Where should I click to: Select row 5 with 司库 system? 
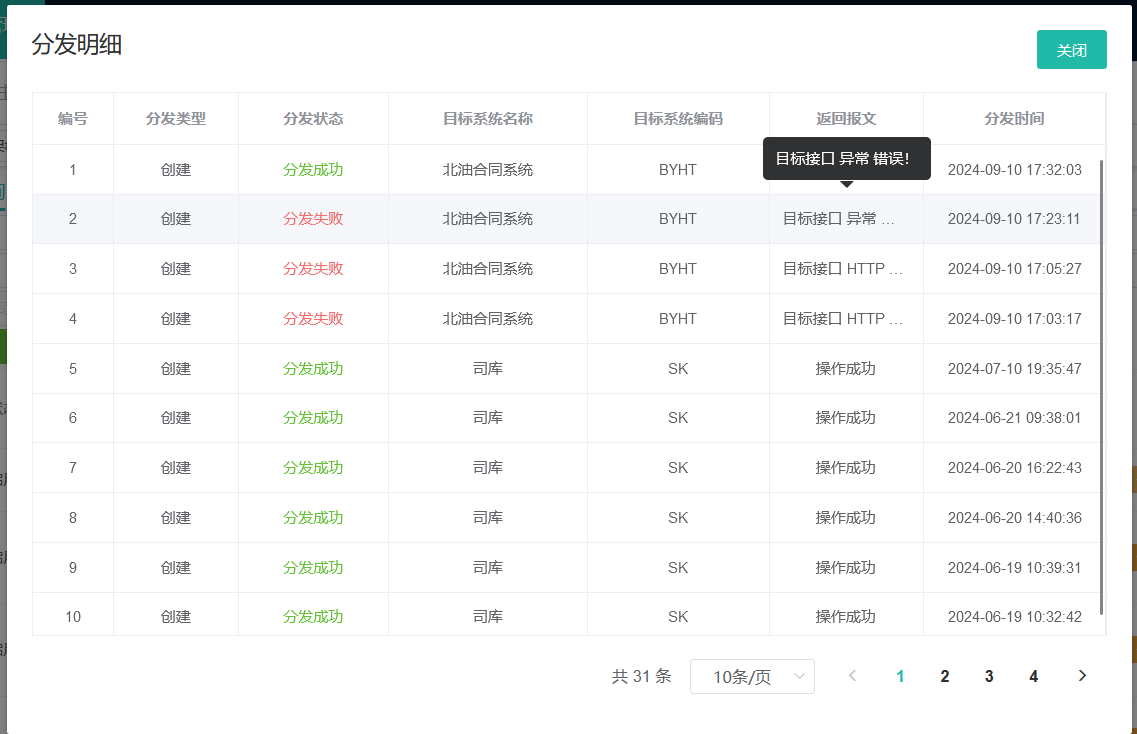click(x=488, y=369)
